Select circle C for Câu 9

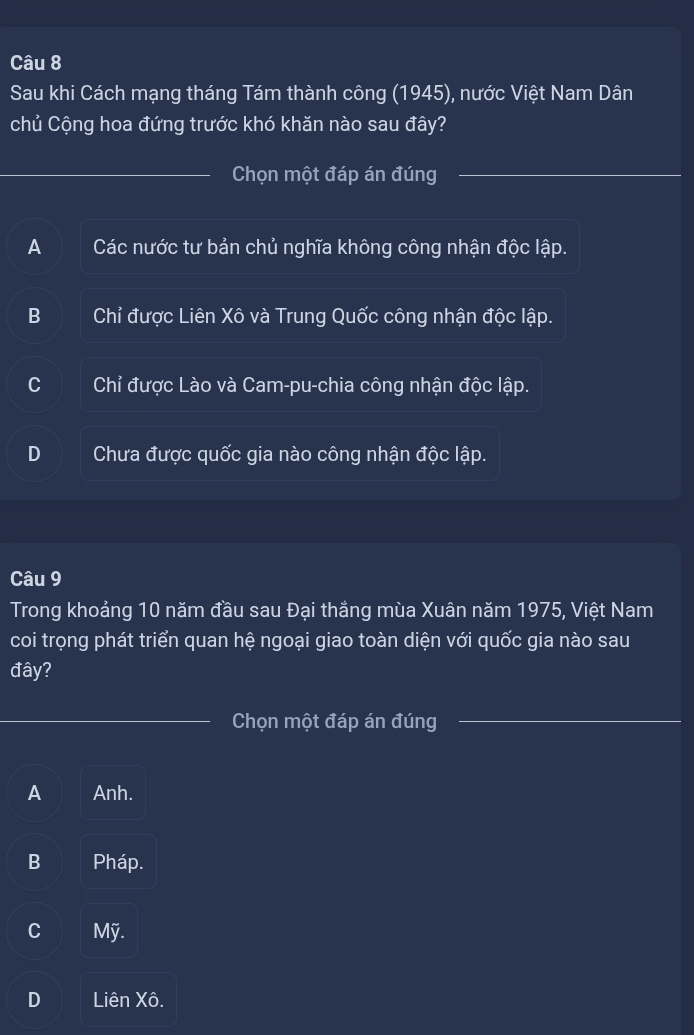tap(34, 931)
